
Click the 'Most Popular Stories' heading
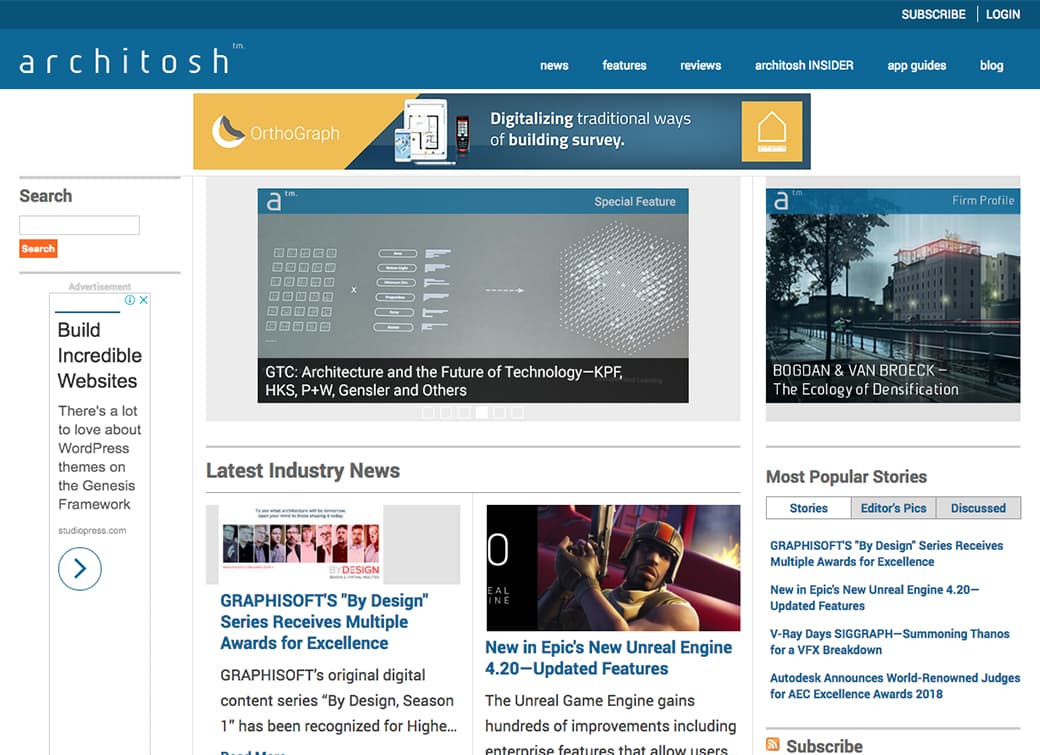pos(846,476)
